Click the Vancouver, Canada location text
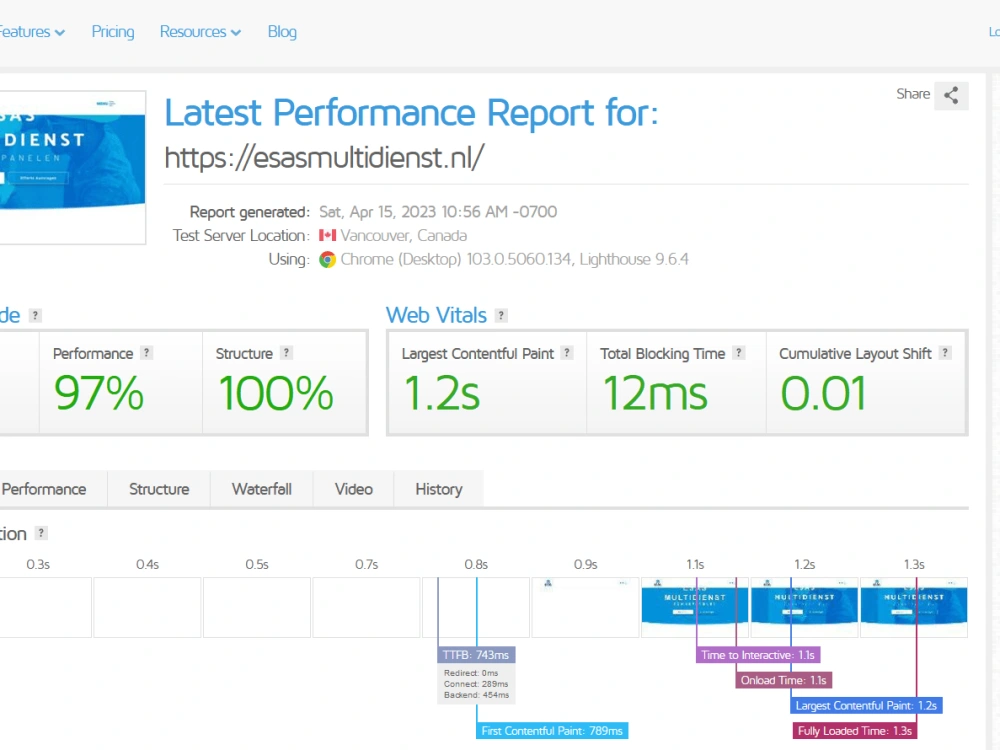1000x750 pixels. point(404,235)
